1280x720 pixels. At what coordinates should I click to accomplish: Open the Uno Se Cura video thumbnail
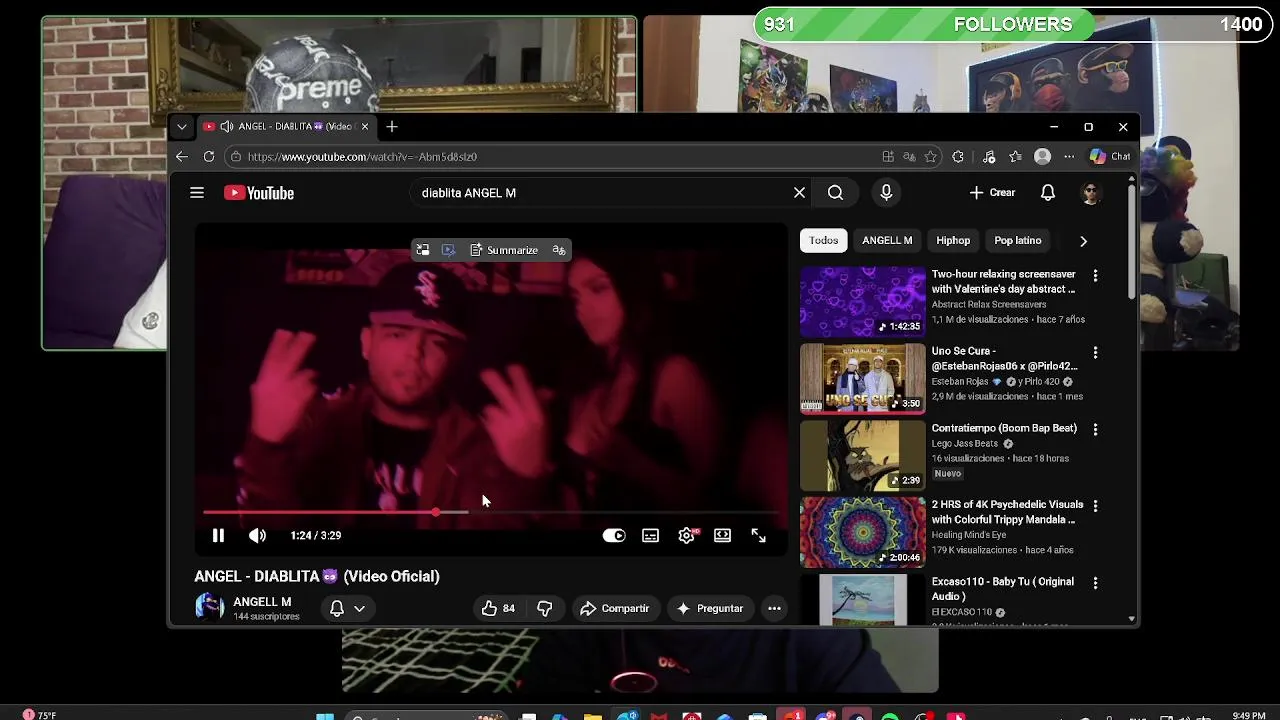[x=863, y=378]
